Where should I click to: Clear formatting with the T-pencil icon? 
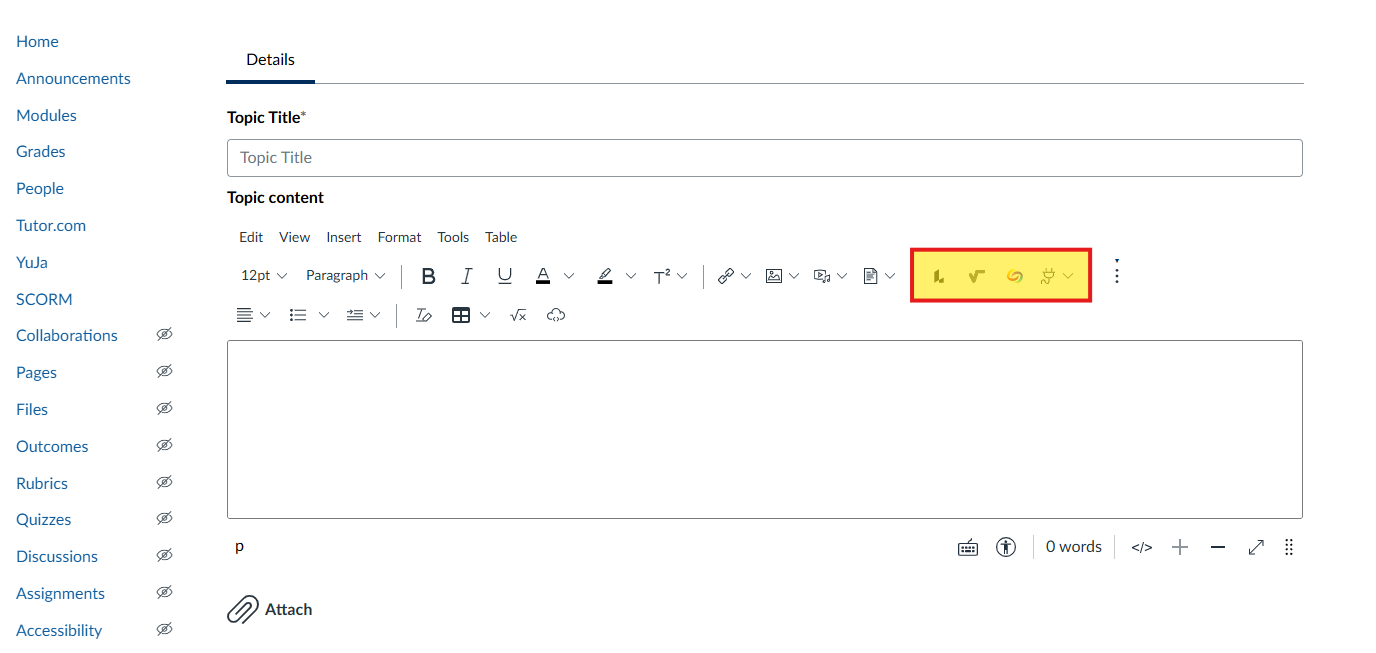tap(423, 314)
